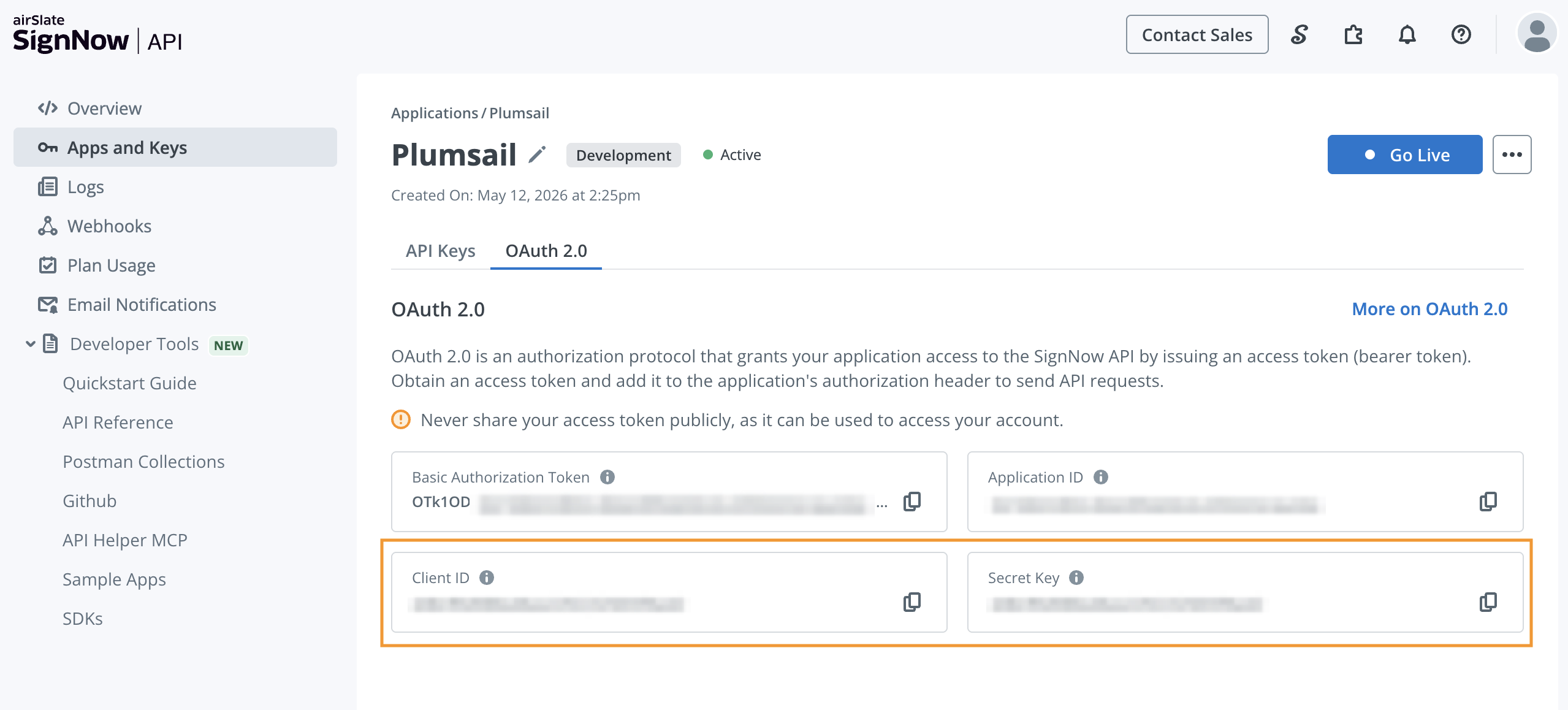Viewport: 1568px width, 710px height.
Task: Open the Github link
Action: click(x=89, y=500)
